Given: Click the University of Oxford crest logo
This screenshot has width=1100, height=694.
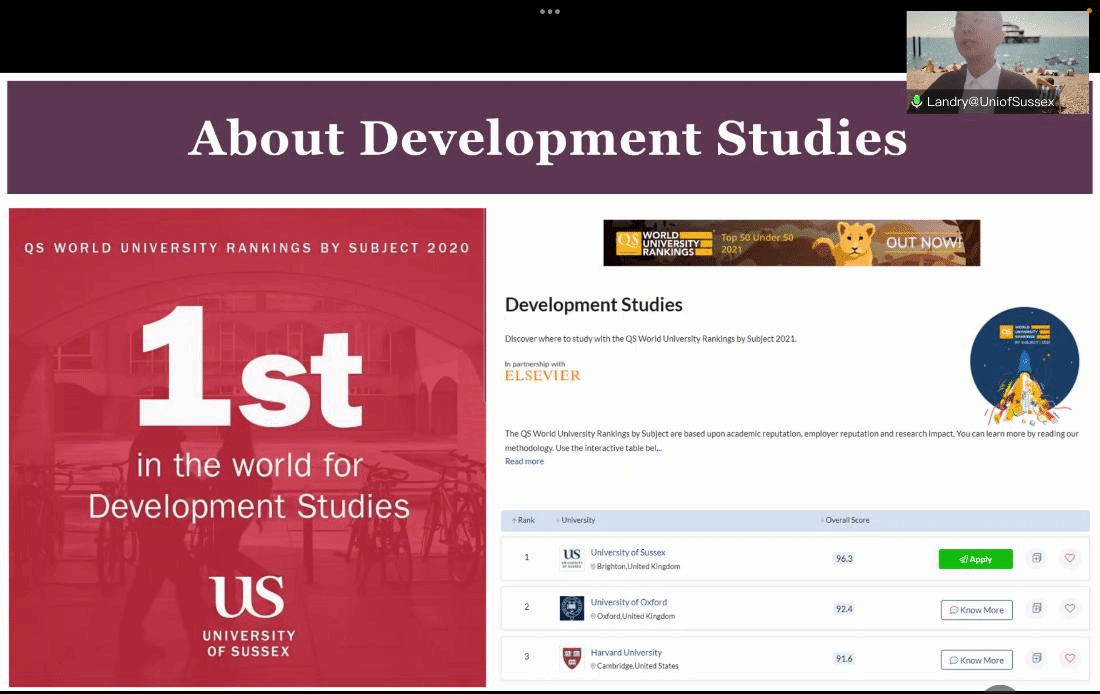Looking at the screenshot, I should point(572,608).
